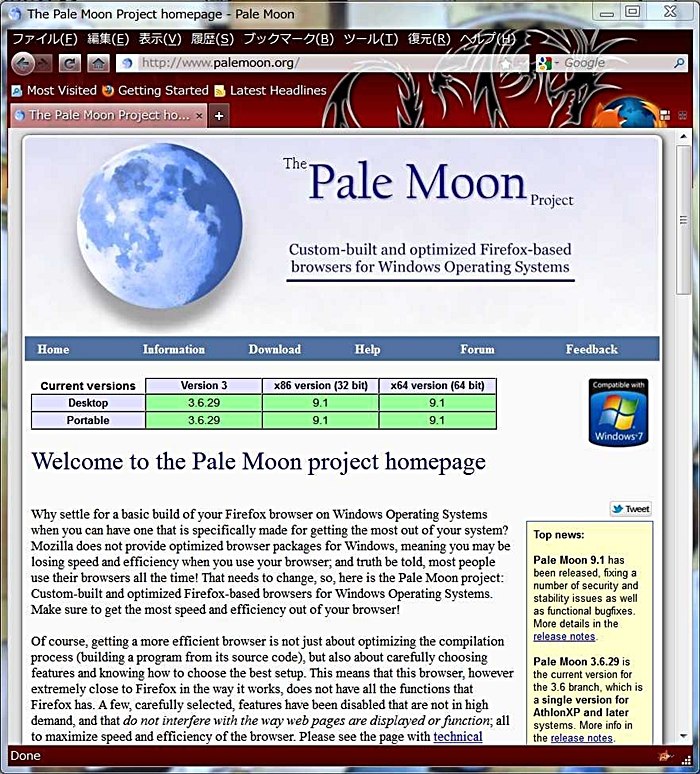Open the Google search engine selector
The height and width of the screenshot is (774, 700).
pos(547,63)
